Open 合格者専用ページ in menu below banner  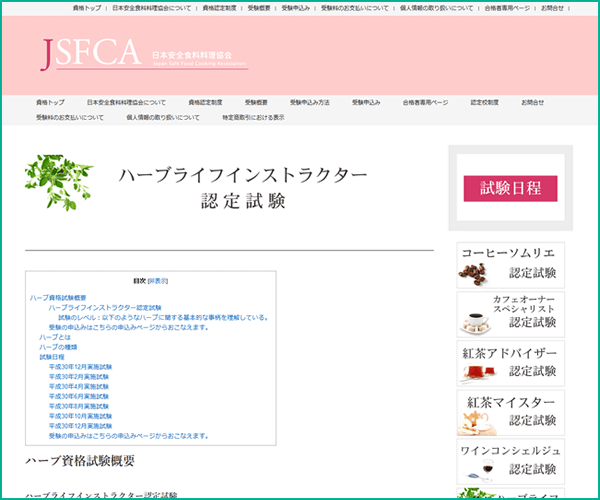[x=426, y=103]
